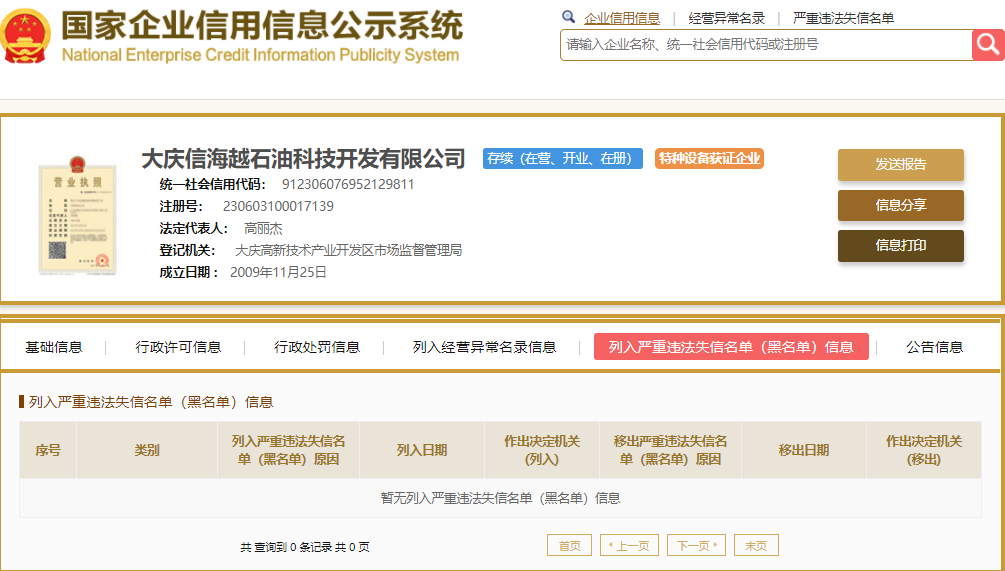Click establishment date 2009年11月25日
Viewport: 1005px width, 571px height.
point(278,272)
